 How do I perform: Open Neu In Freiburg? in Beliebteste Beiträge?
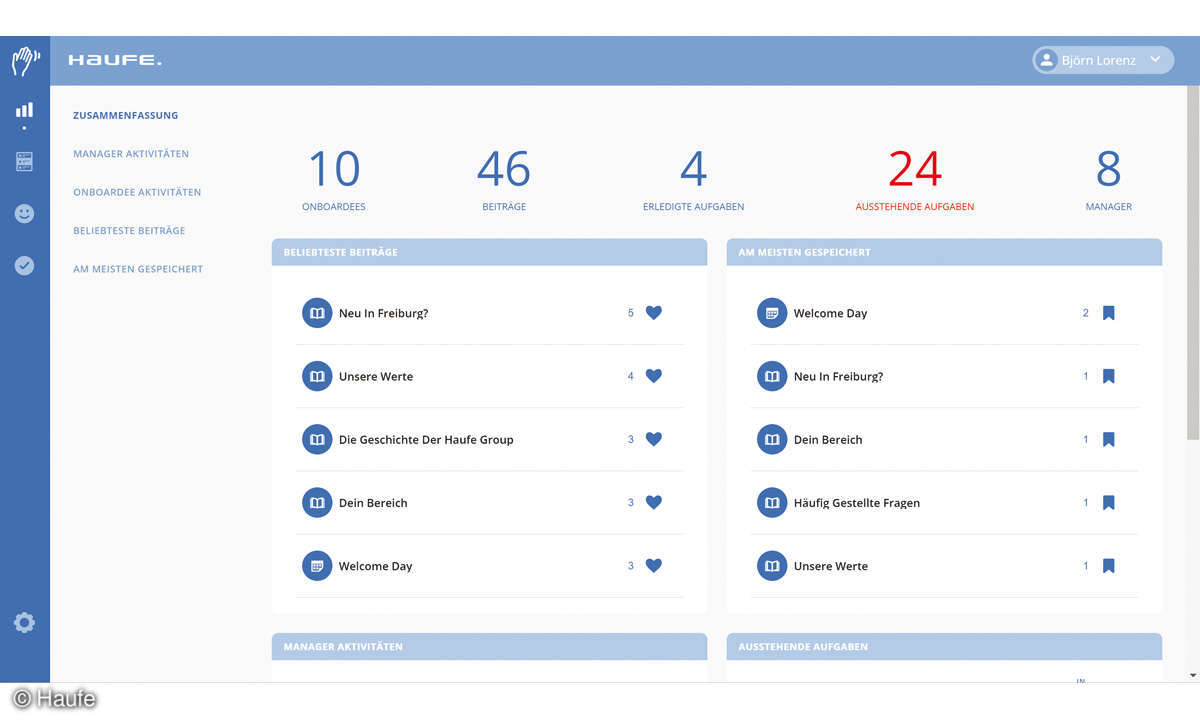coord(383,313)
